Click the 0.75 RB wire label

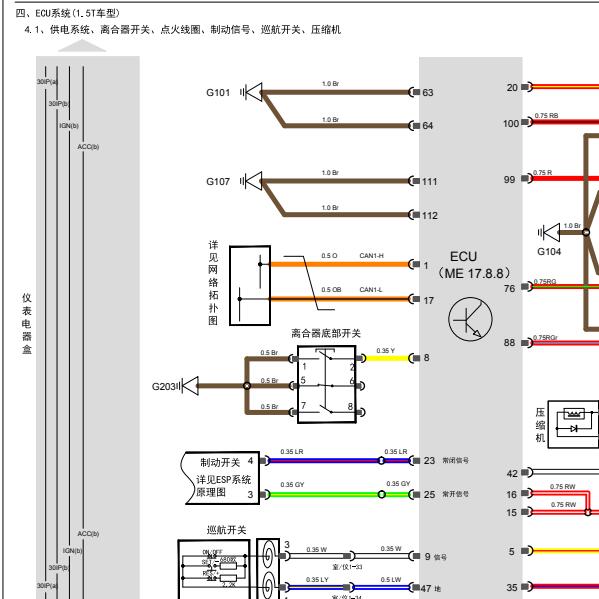click(x=546, y=115)
